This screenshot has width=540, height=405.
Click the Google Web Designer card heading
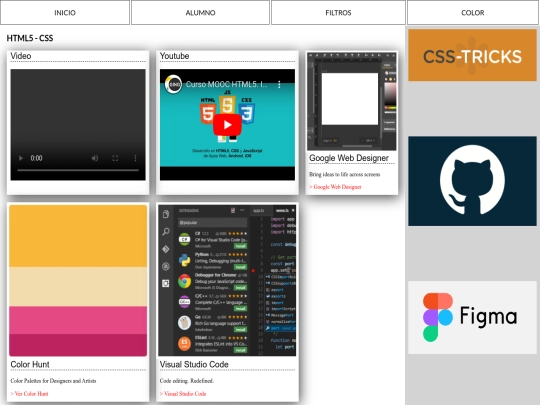[349, 158]
